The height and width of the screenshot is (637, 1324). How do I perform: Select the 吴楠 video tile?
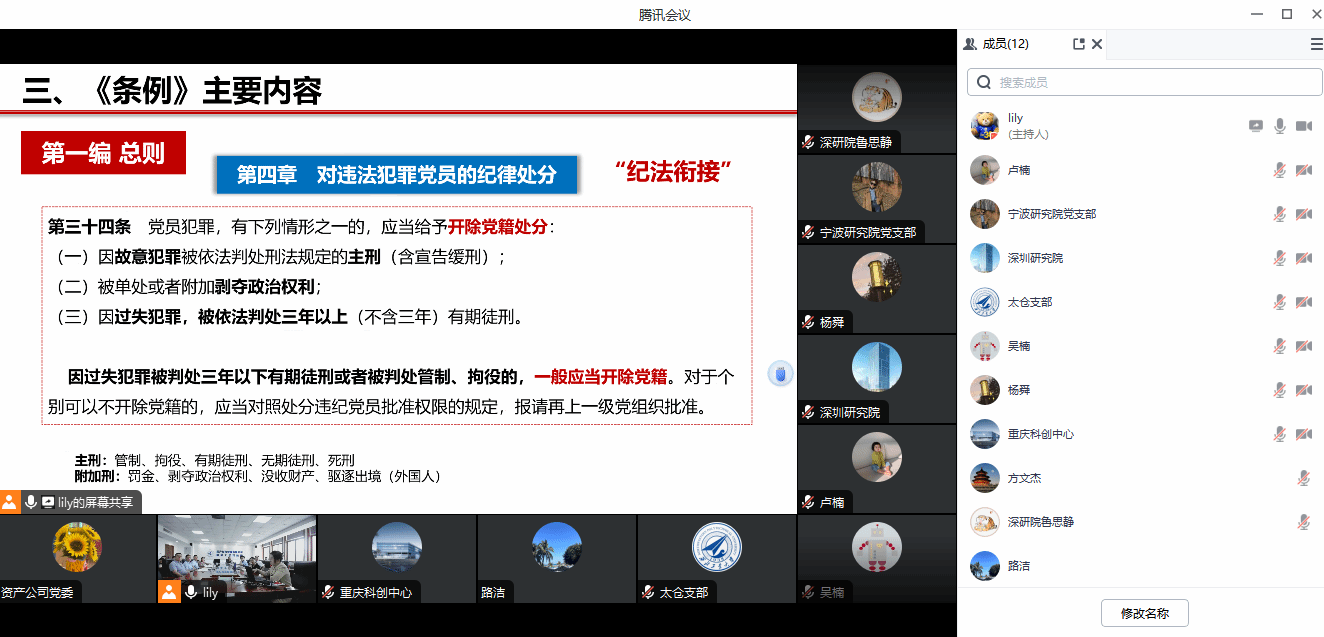[x=877, y=558]
